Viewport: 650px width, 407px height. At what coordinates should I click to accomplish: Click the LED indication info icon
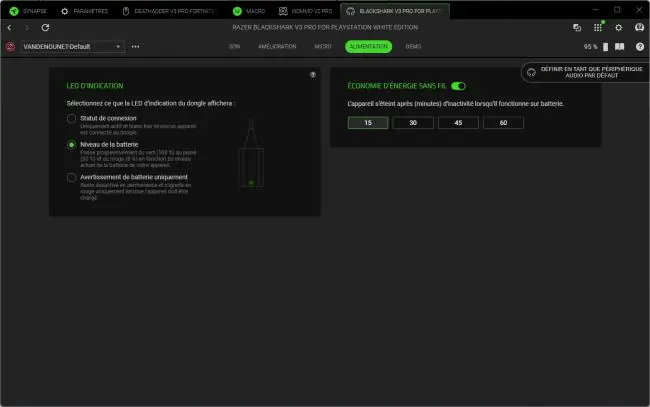(313, 75)
